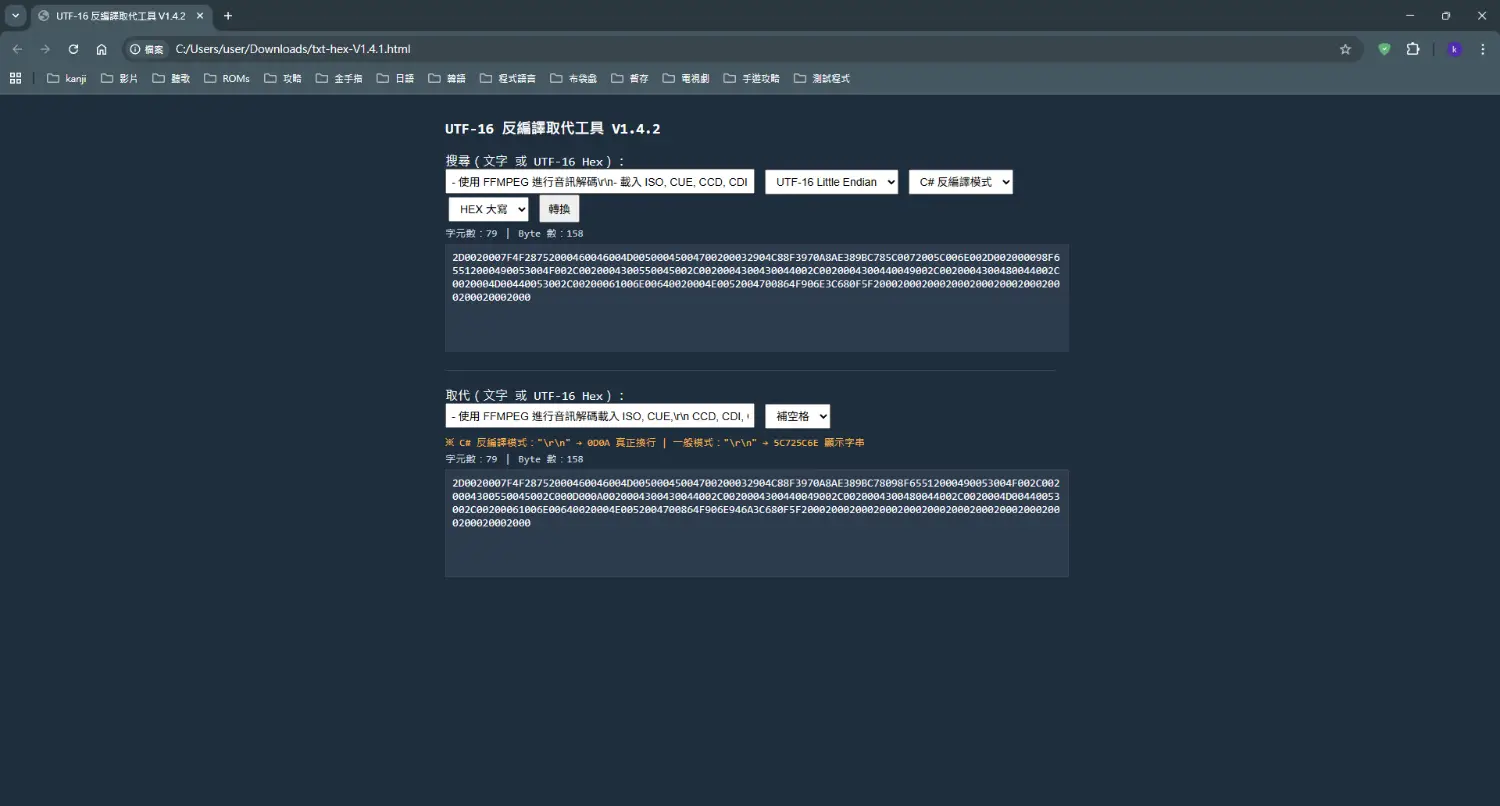The image size is (1500, 806).
Task: Open the UTF-16 Little Endian encoding dropdown
Action: pos(831,182)
